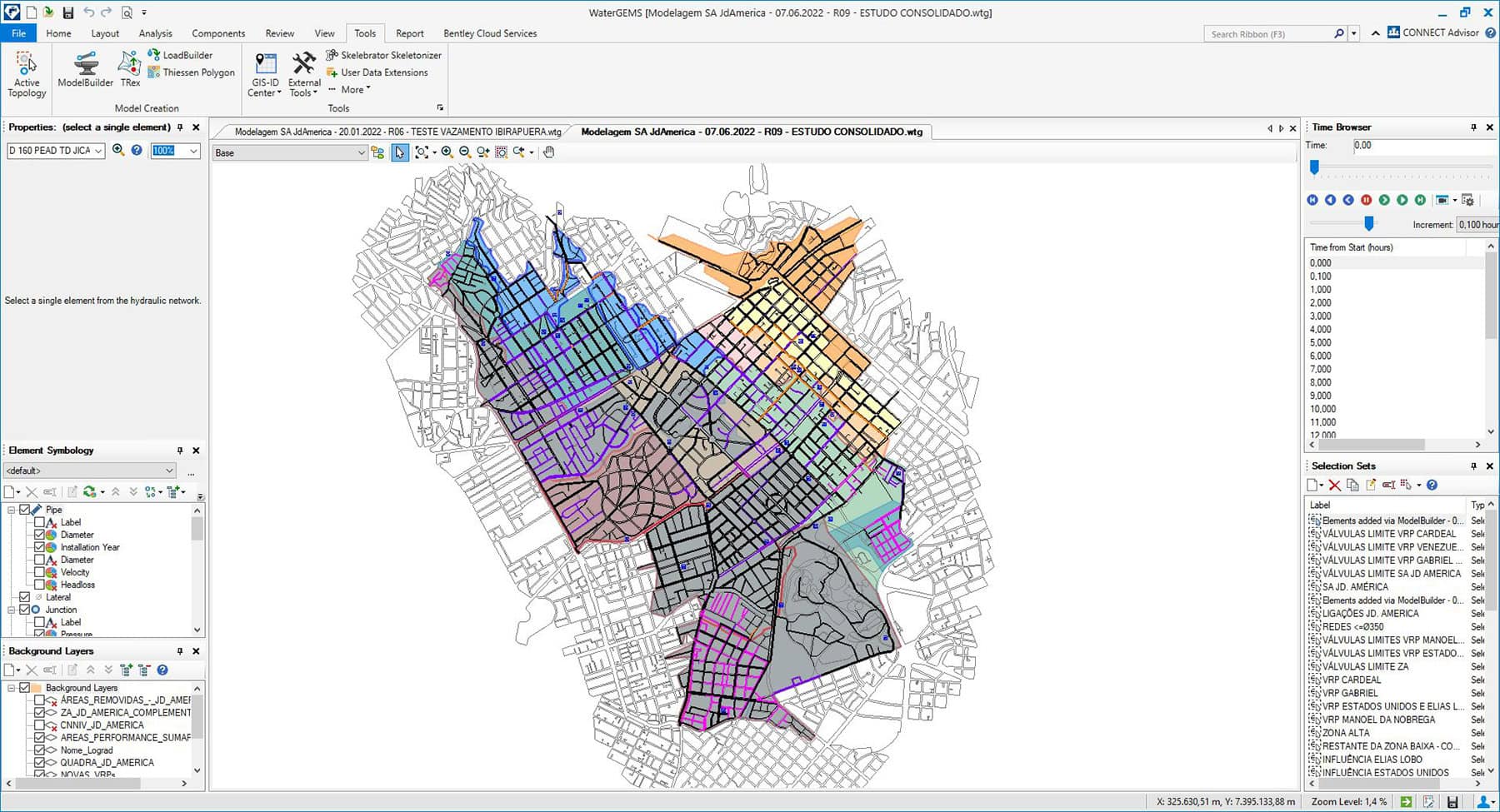Viewport: 1500px width, 812px height.
Task: Activate the Select pointer tool
Action: tap(400, 152)
